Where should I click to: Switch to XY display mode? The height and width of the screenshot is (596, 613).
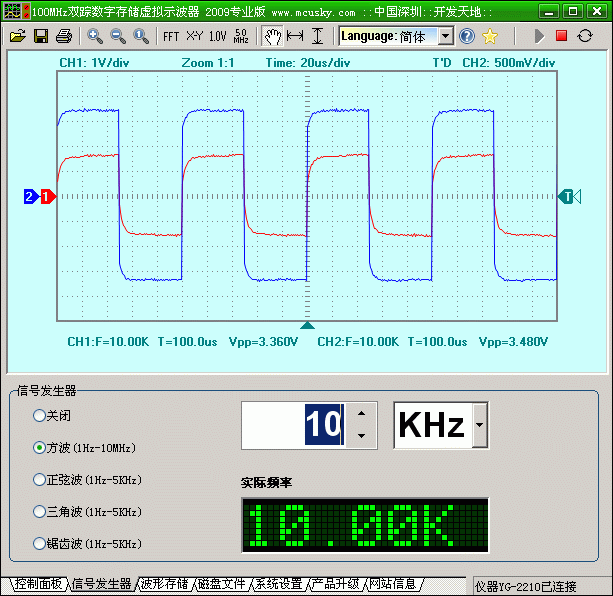[194, 36]
